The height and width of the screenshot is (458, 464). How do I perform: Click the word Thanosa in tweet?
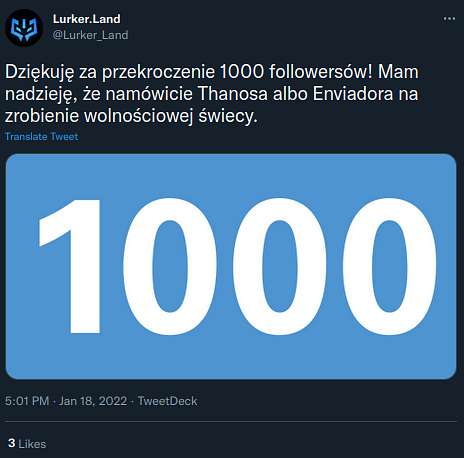(233, 94)
